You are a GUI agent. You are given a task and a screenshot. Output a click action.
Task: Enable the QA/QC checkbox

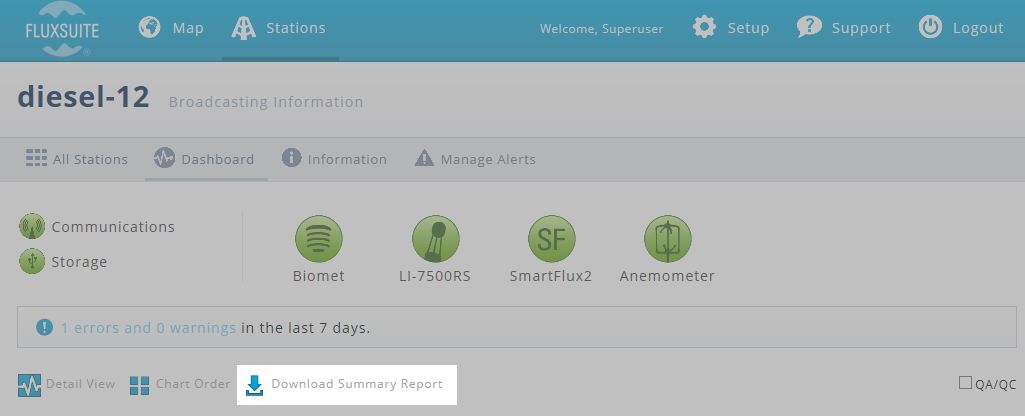pyautogui.click(x=966, y=383)
